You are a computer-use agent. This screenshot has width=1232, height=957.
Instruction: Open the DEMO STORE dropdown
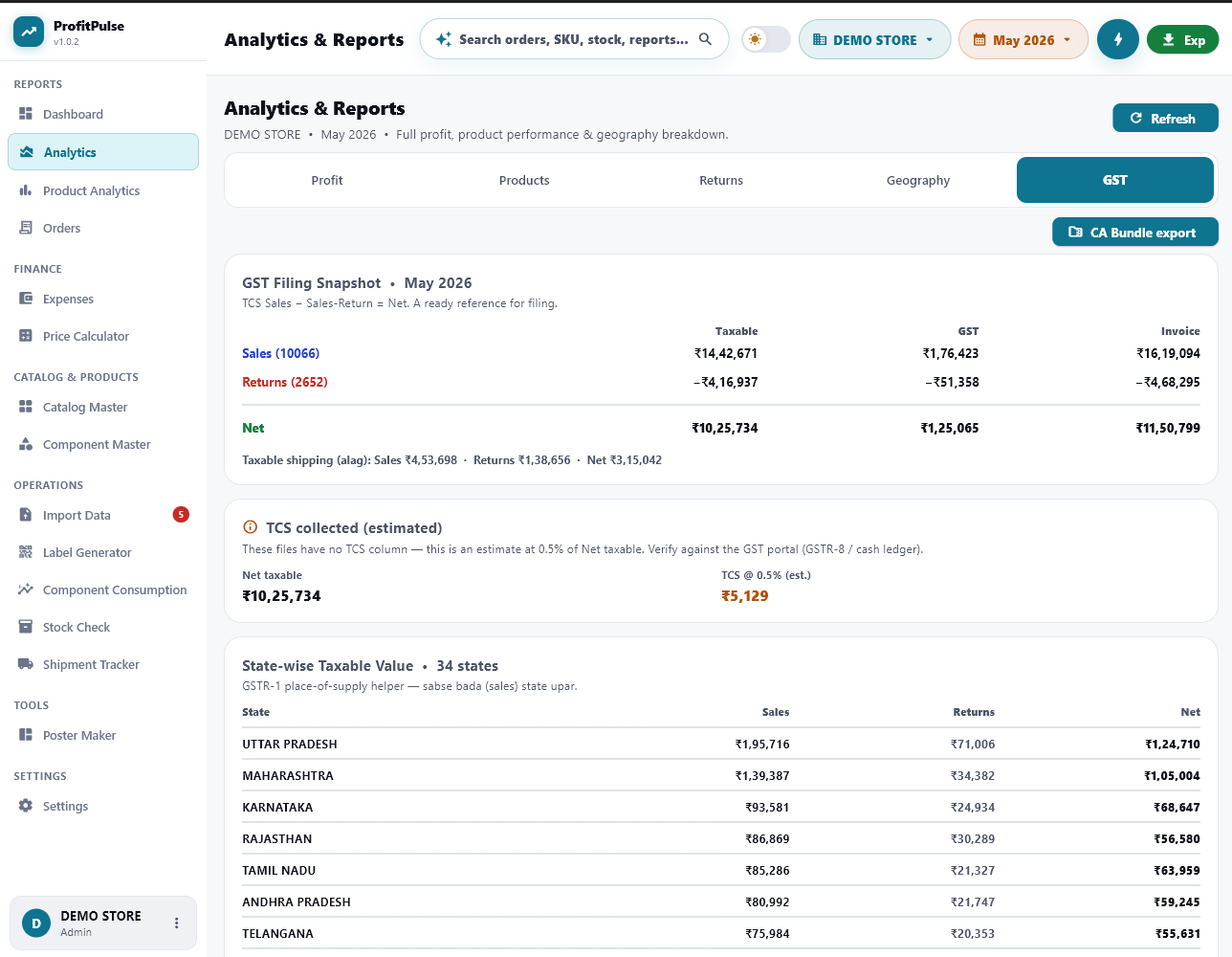874,39
